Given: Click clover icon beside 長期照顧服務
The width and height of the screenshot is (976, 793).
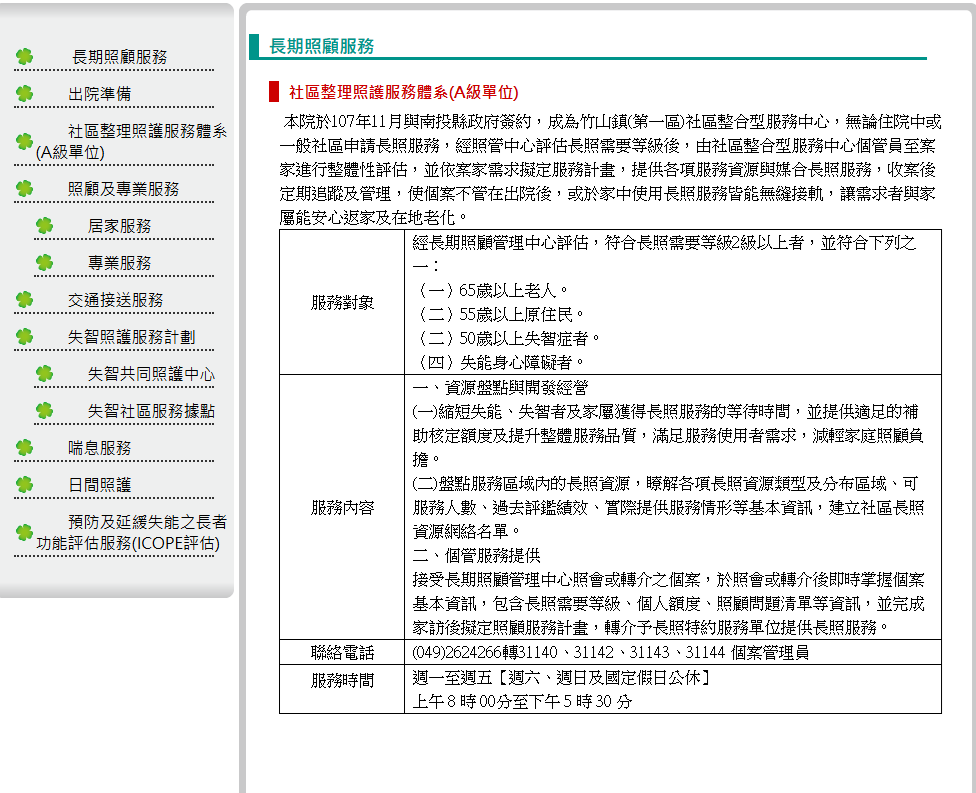Looking at the screenshot, I should pyautogui.click(x=24, y=57).
